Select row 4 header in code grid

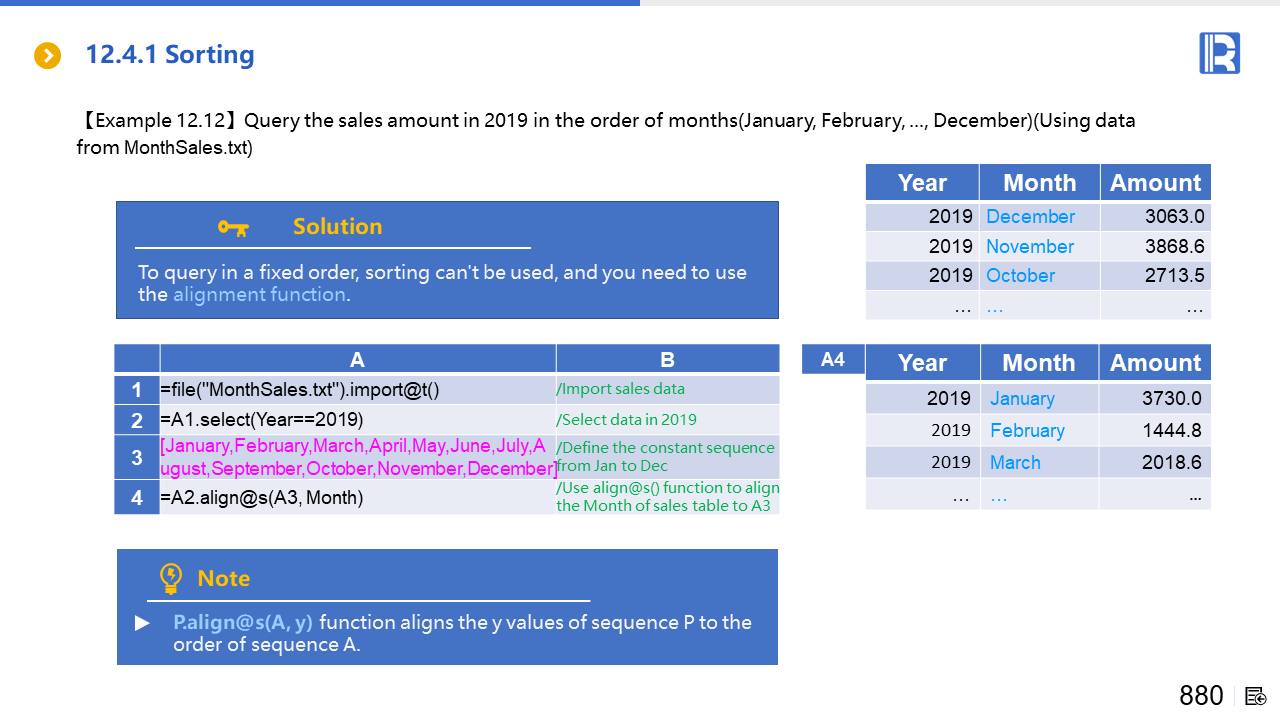137,498
